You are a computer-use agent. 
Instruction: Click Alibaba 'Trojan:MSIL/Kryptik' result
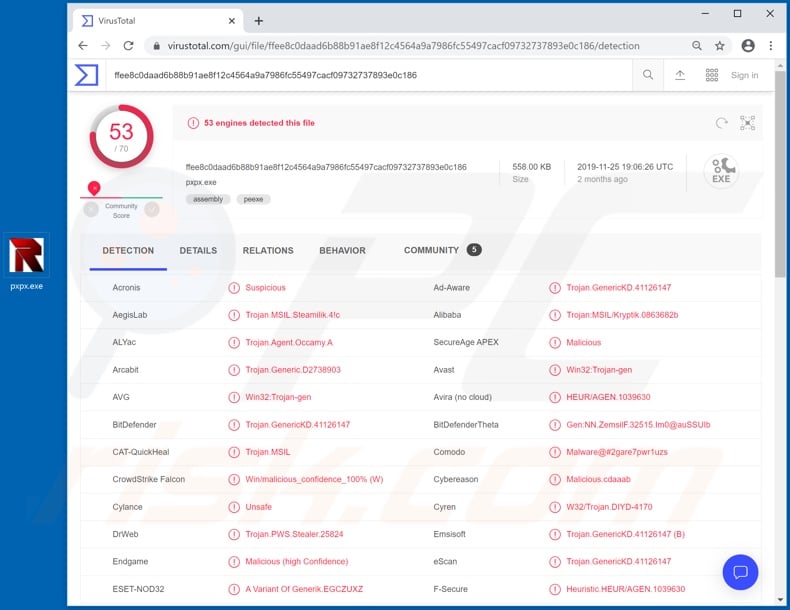coord(622,315)
